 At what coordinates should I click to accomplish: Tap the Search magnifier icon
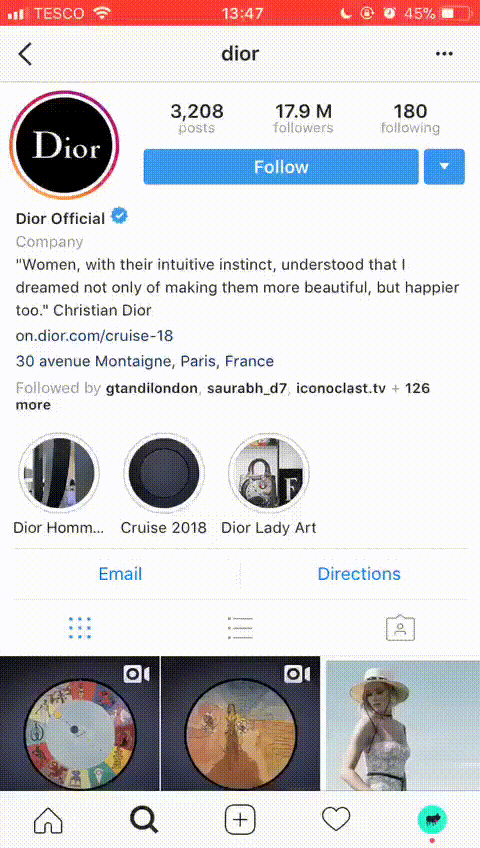click(144, 820)
